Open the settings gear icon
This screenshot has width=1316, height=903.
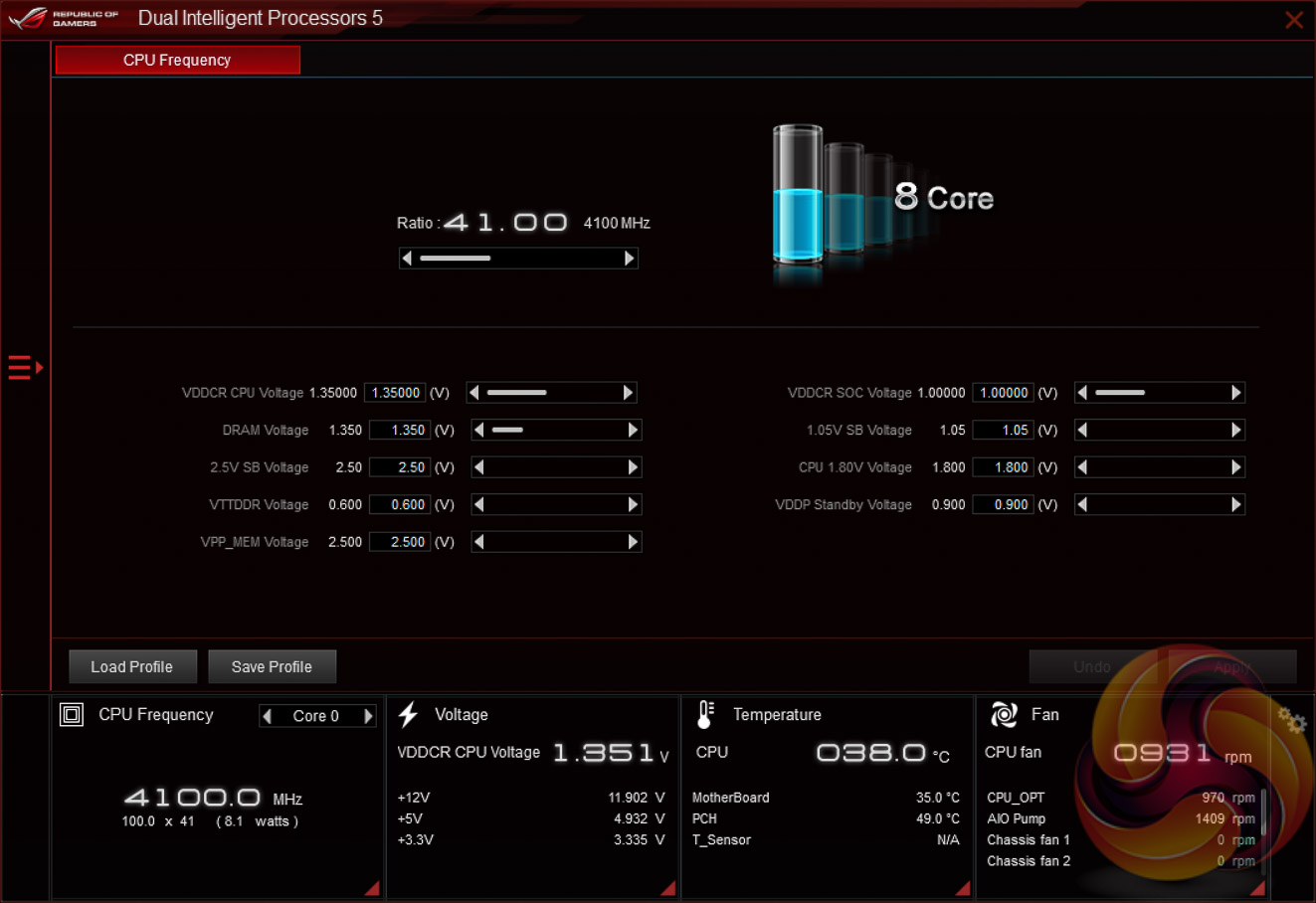click(1291, 720)
